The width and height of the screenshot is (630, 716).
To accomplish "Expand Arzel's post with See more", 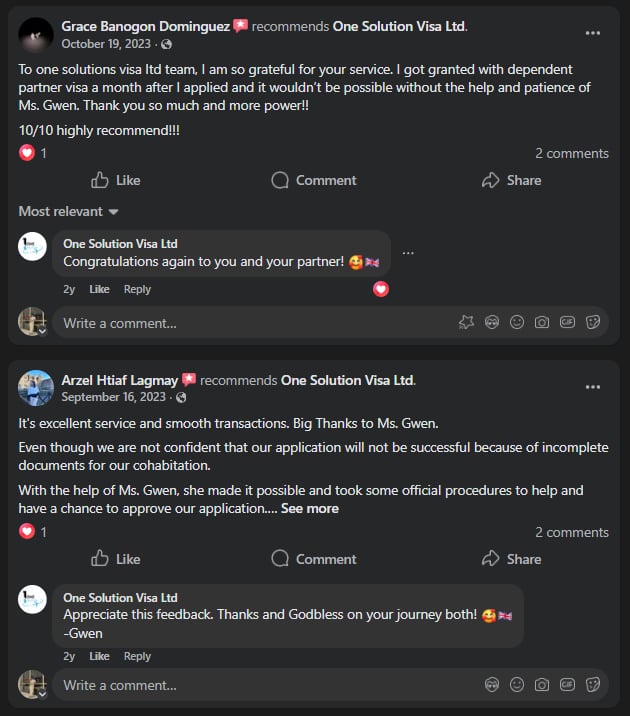I will (x=309, y=508).
